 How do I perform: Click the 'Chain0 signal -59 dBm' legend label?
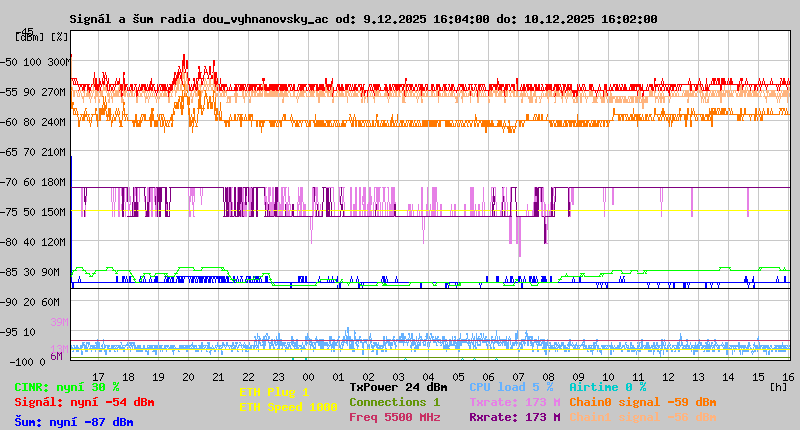pyautogui.click(x=642, y=402)
